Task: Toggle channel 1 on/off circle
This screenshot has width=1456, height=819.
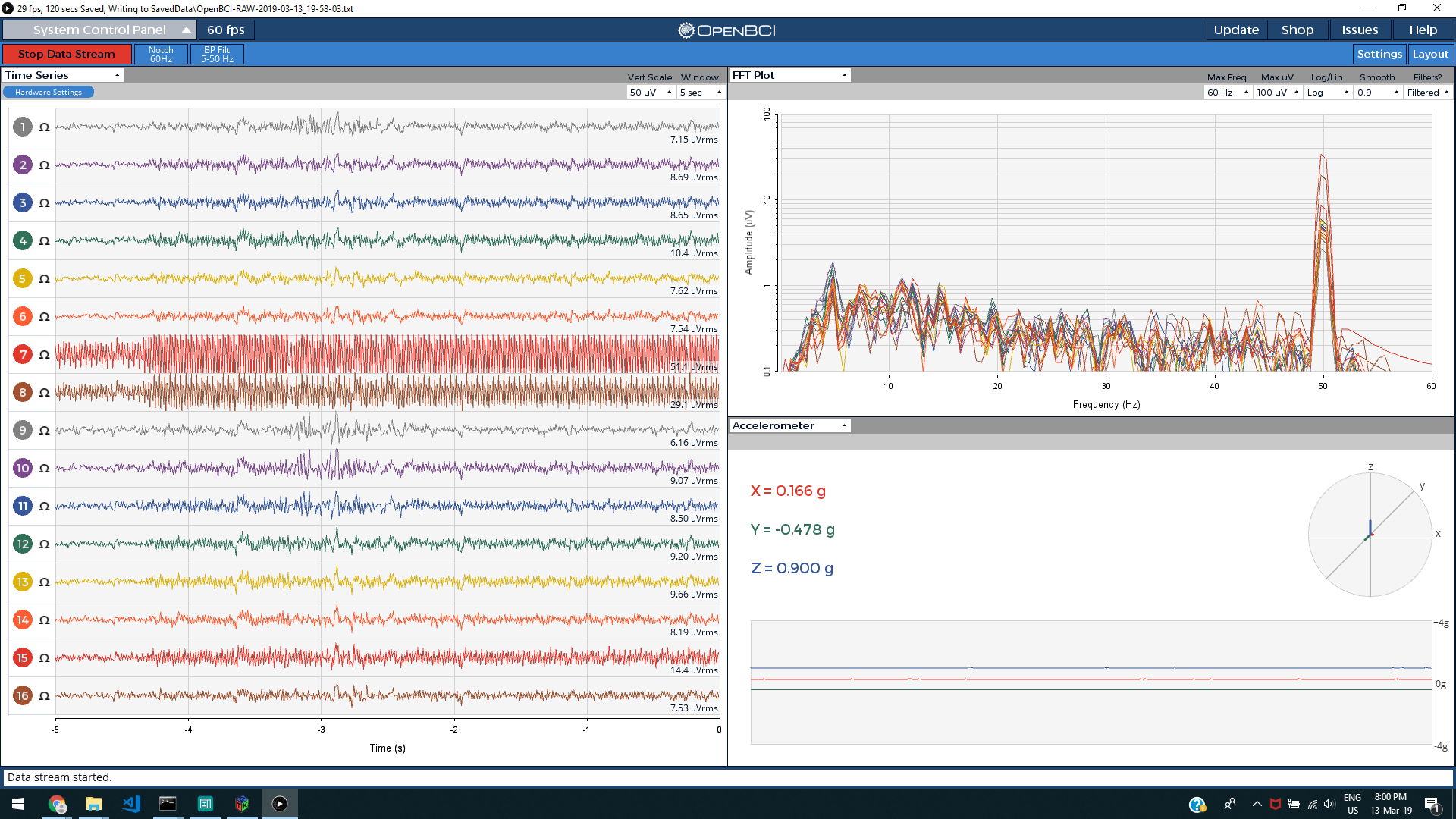Action: [23, 127]
